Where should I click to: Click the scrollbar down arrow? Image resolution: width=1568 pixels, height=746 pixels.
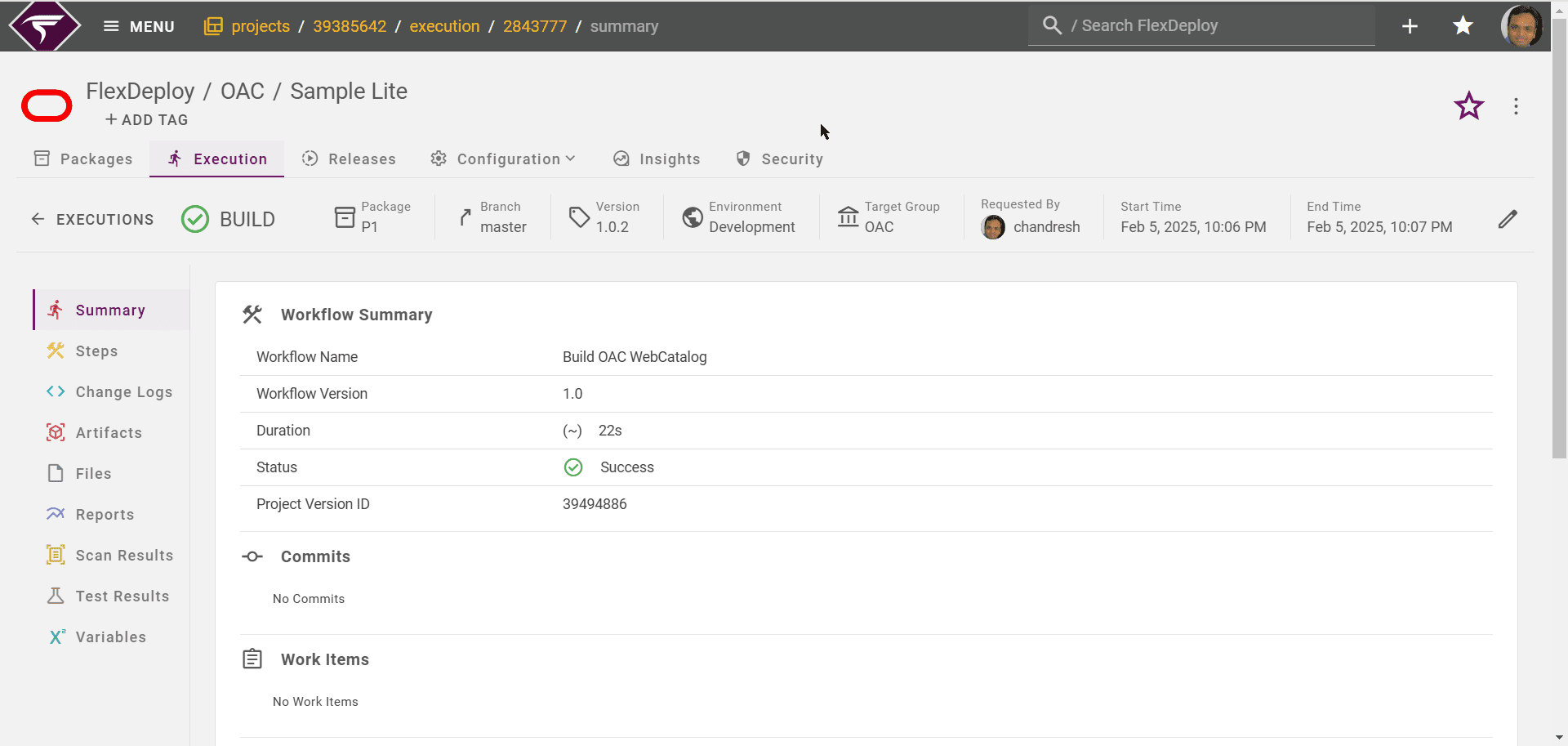pyautogui.click(x=1559, y=738)
